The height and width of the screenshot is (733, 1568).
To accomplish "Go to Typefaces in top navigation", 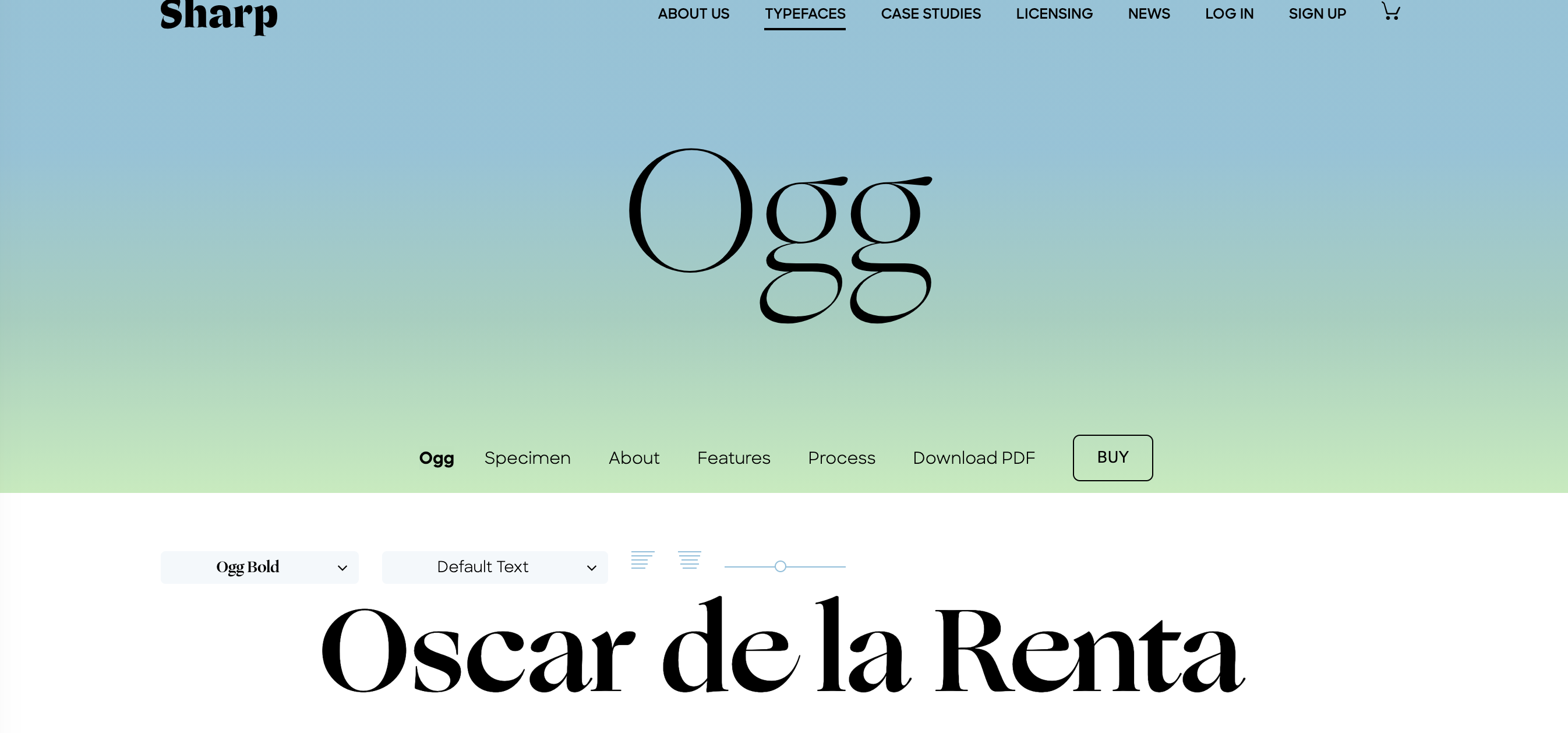I will click(x=805, y=13).
